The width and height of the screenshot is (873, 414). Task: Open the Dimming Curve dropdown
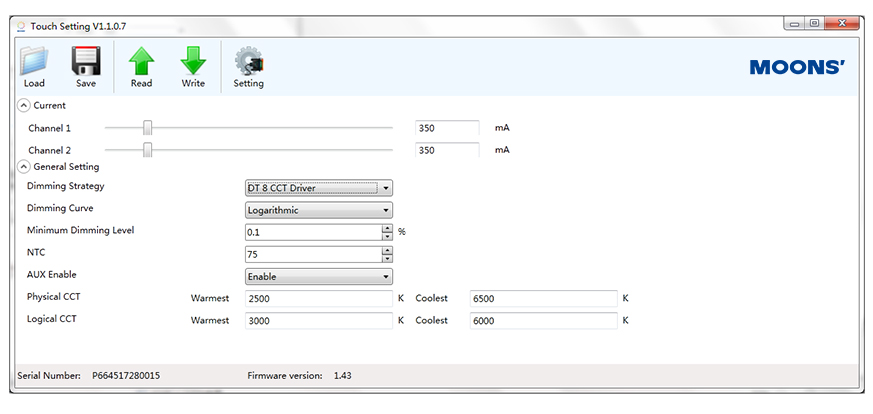(319, 210)
